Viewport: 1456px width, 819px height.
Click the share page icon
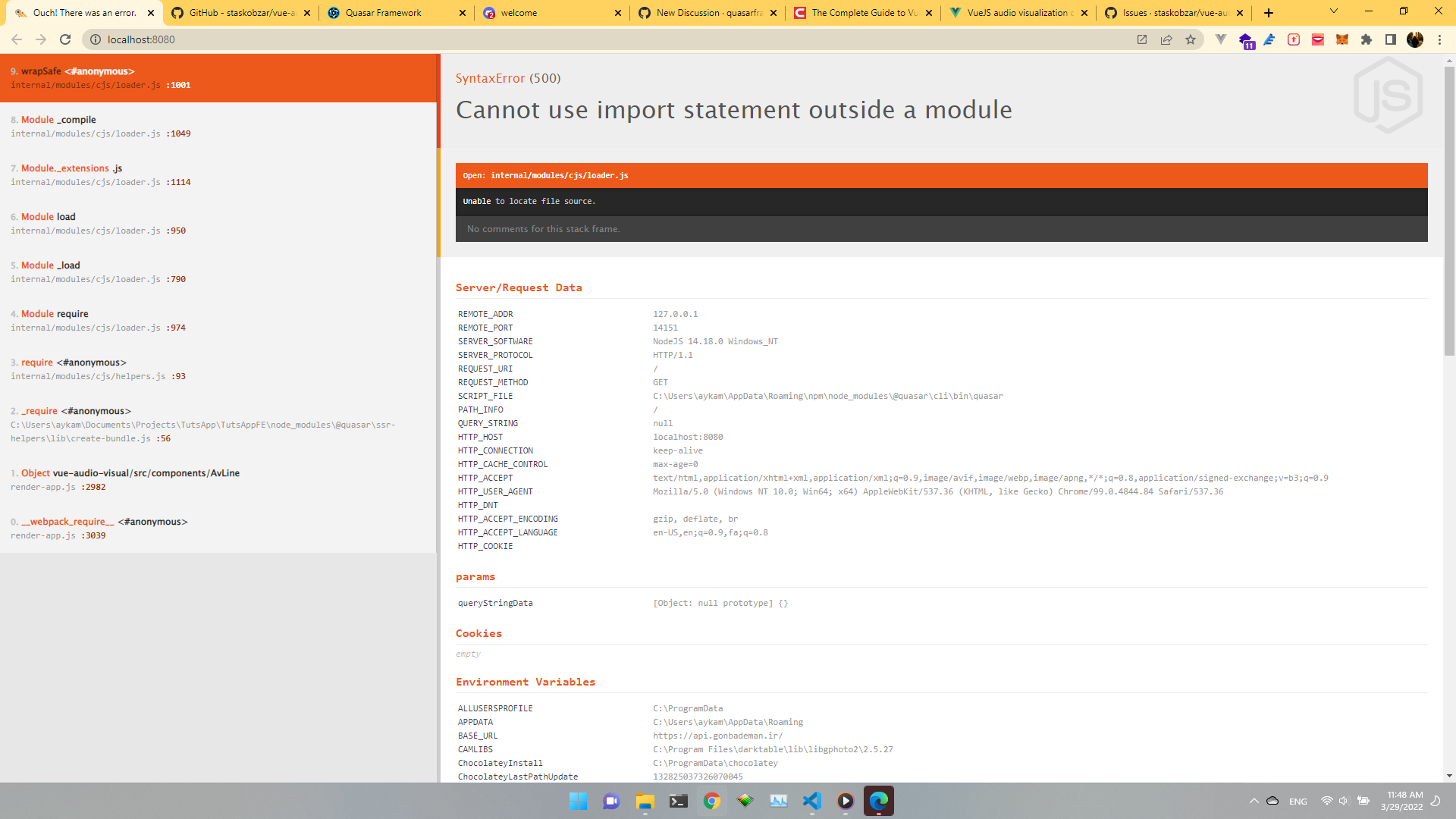click(x=1166, y=39)
